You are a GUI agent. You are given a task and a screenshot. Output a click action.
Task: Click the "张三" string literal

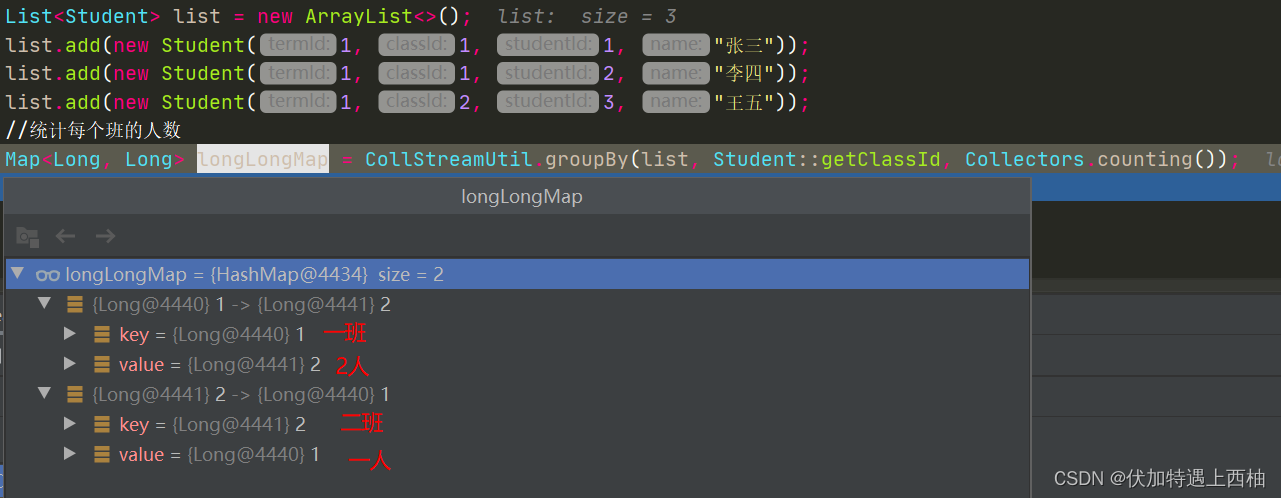pyautogui.click(x=744, y=45)
